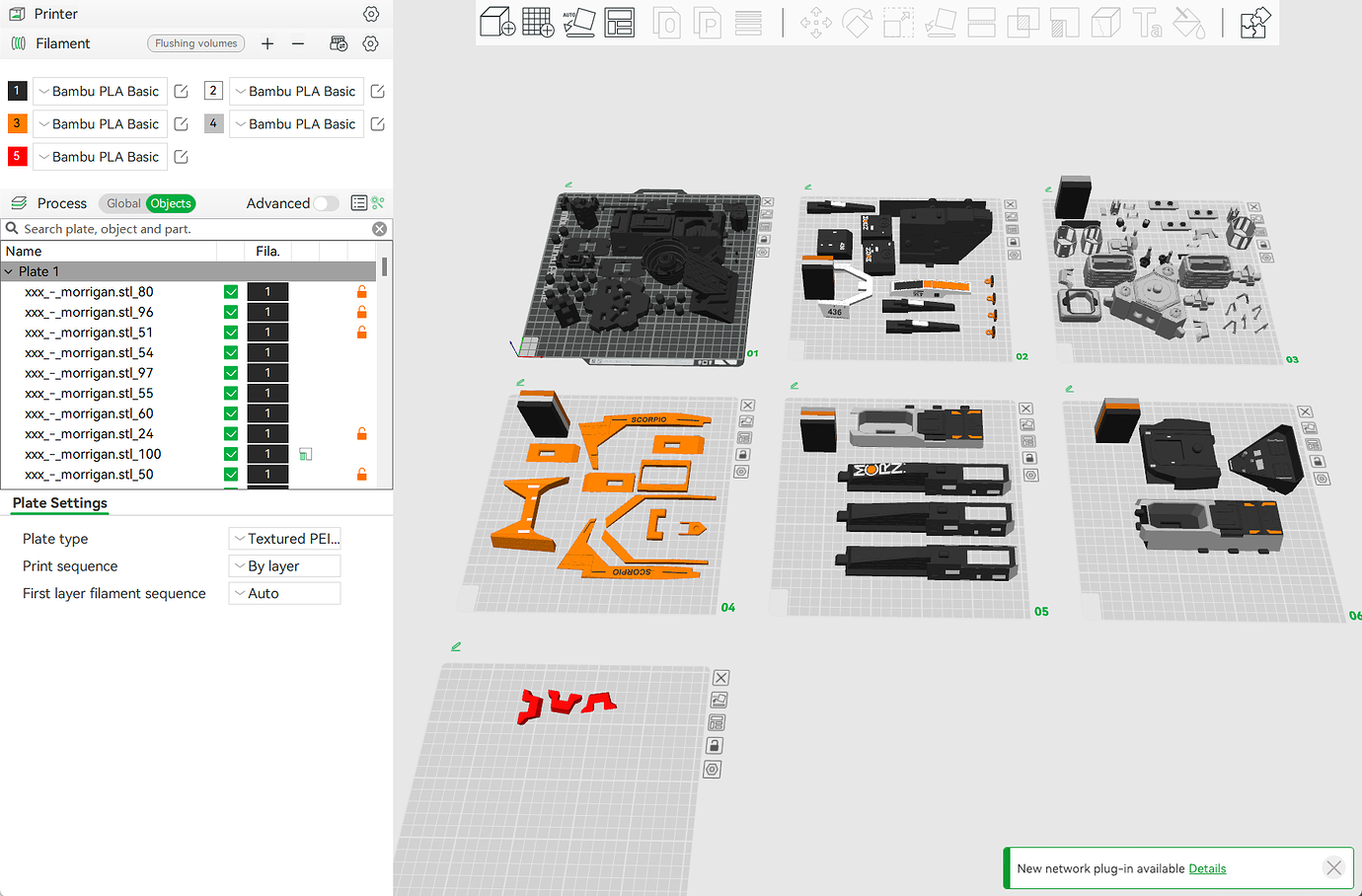Viewport: 1362px width, 896px height.
Task: Edit preset for filament slot 2
Action: coord(377,91)
